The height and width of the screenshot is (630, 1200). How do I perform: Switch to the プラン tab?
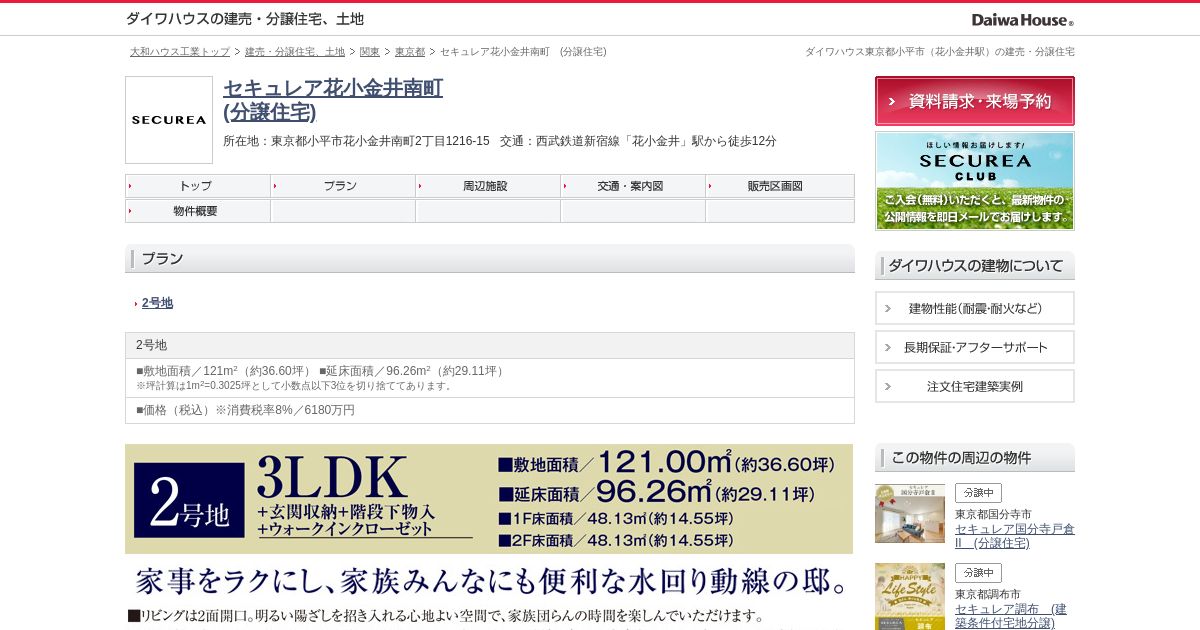[343, 186]
